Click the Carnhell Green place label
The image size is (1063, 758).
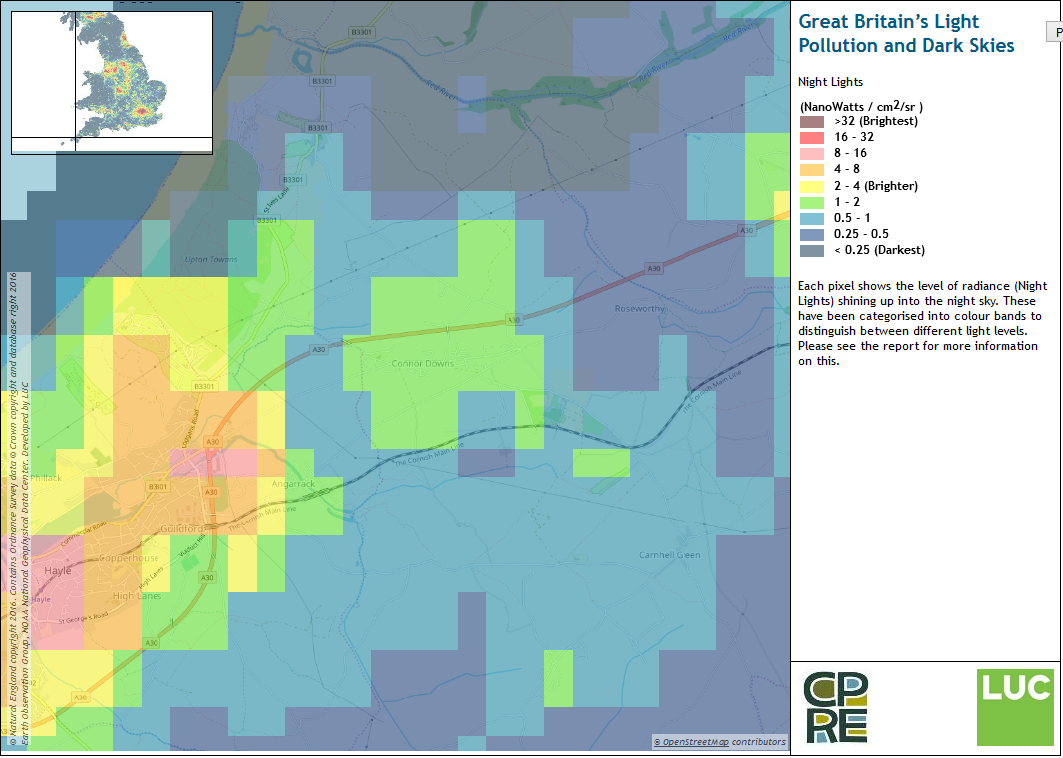click(x=670, y=555)
